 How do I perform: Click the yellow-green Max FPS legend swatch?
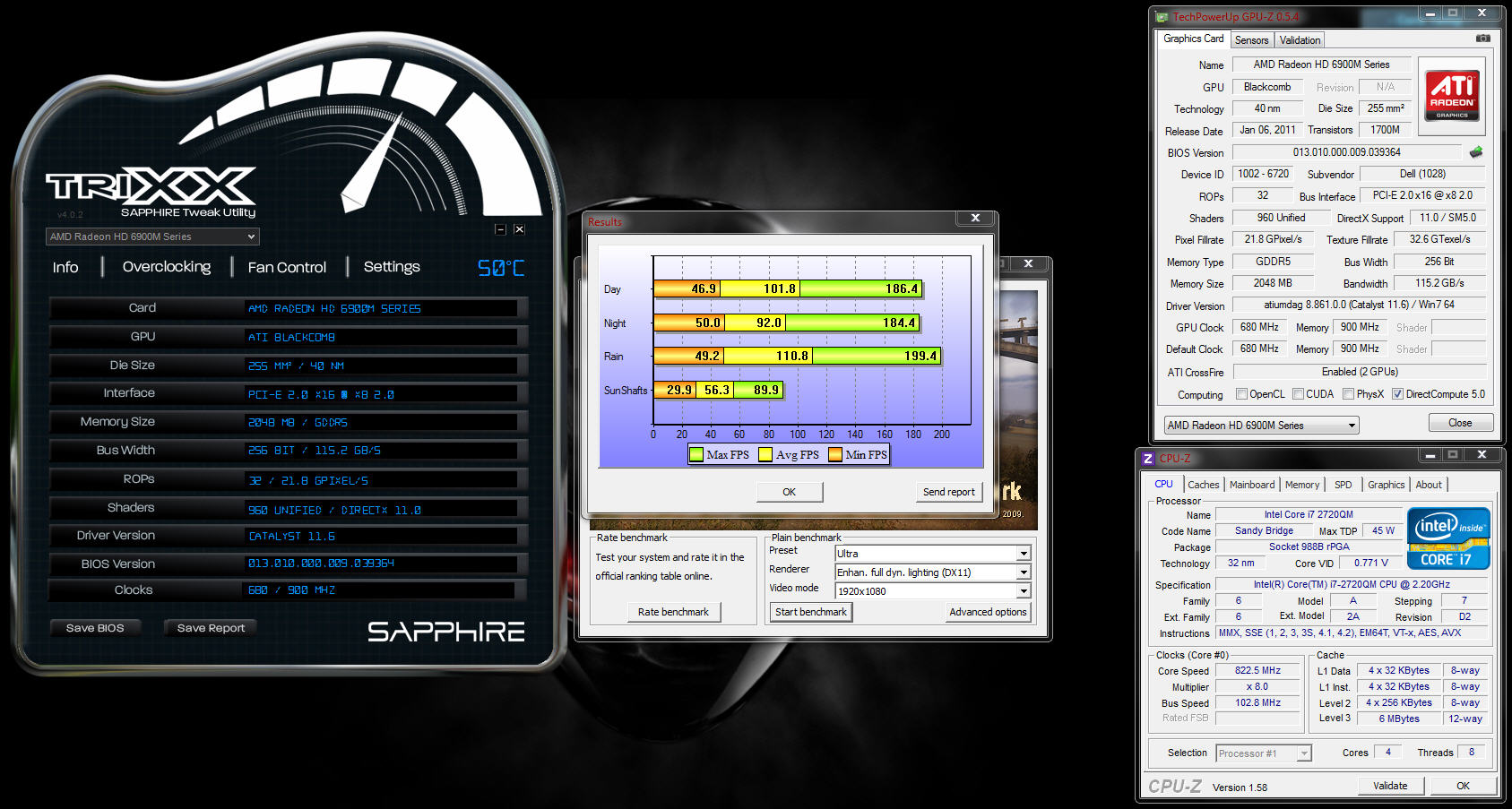click(x=696, y=454)
